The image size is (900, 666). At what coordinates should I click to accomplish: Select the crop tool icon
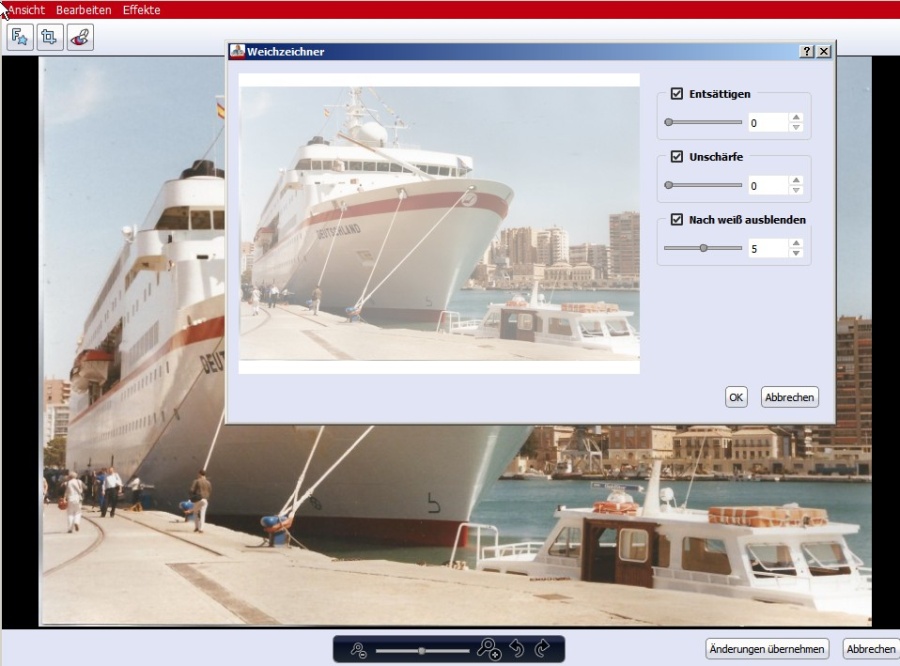(50, 37)
